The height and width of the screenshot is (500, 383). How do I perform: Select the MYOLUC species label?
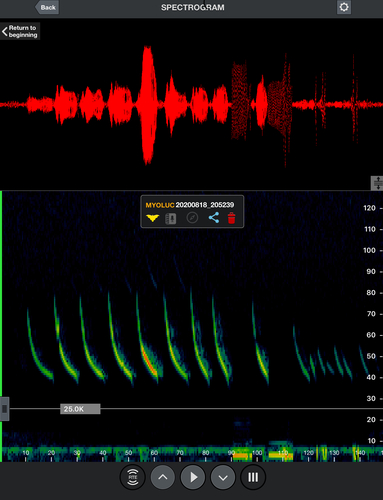point(160,205)
